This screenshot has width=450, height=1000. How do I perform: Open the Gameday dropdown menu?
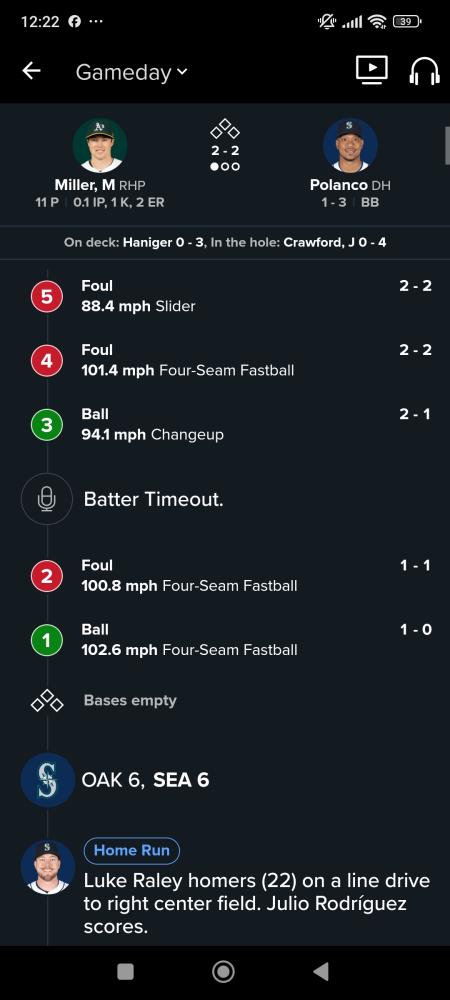(x=131, y=72)
